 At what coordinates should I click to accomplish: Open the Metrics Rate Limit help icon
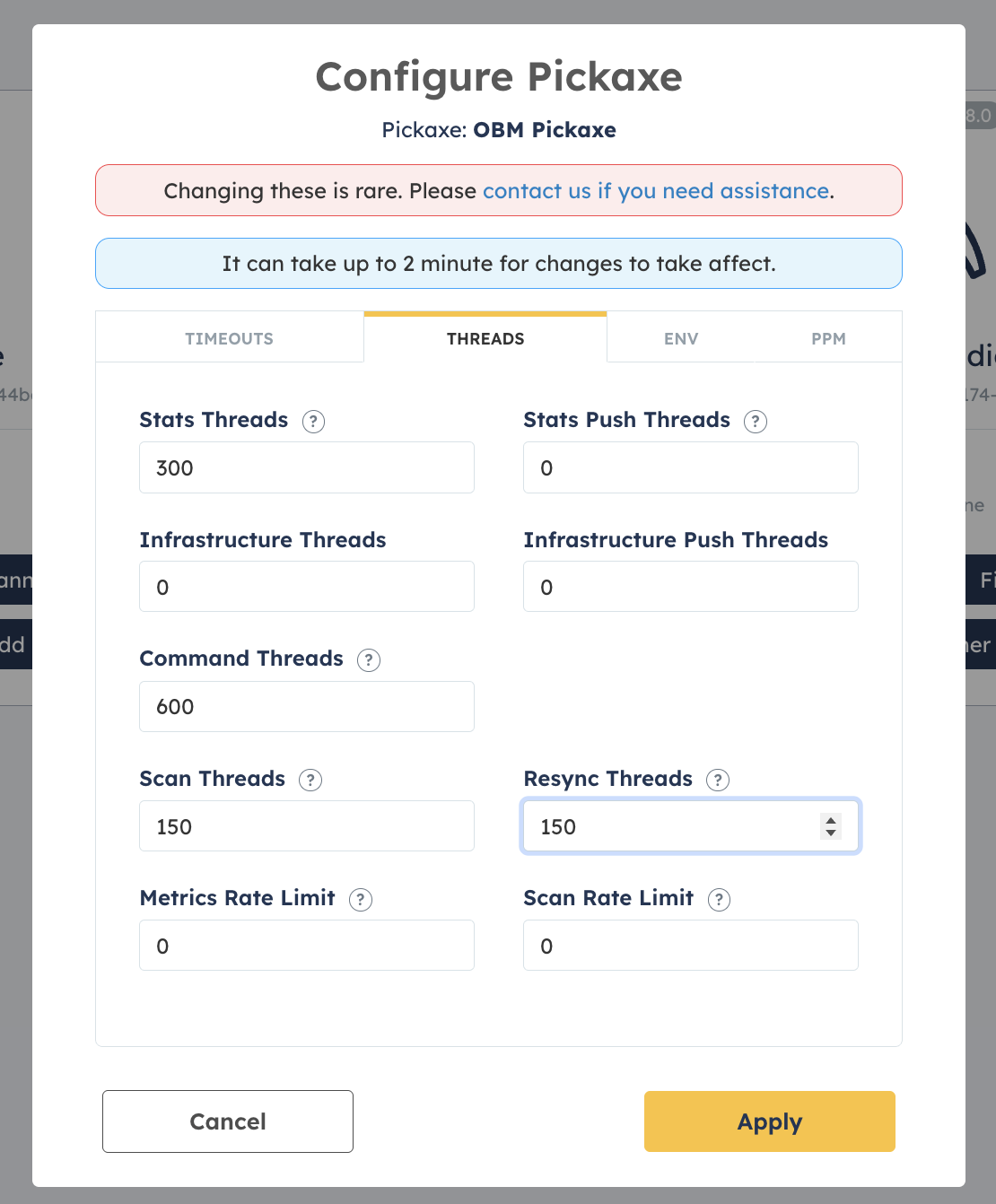coord(361,899)
